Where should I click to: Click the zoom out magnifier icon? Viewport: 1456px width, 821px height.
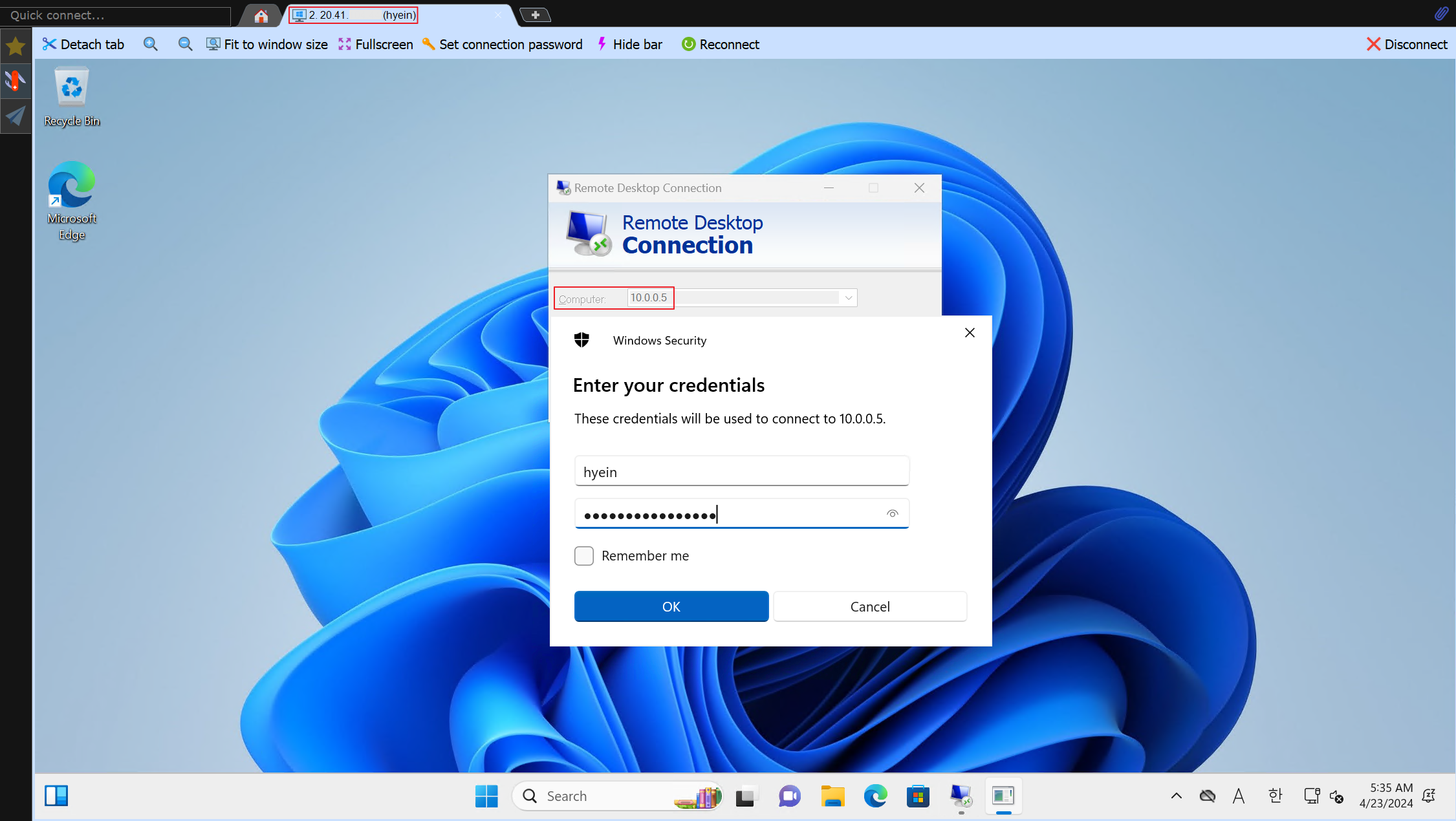tap(185, 44)
